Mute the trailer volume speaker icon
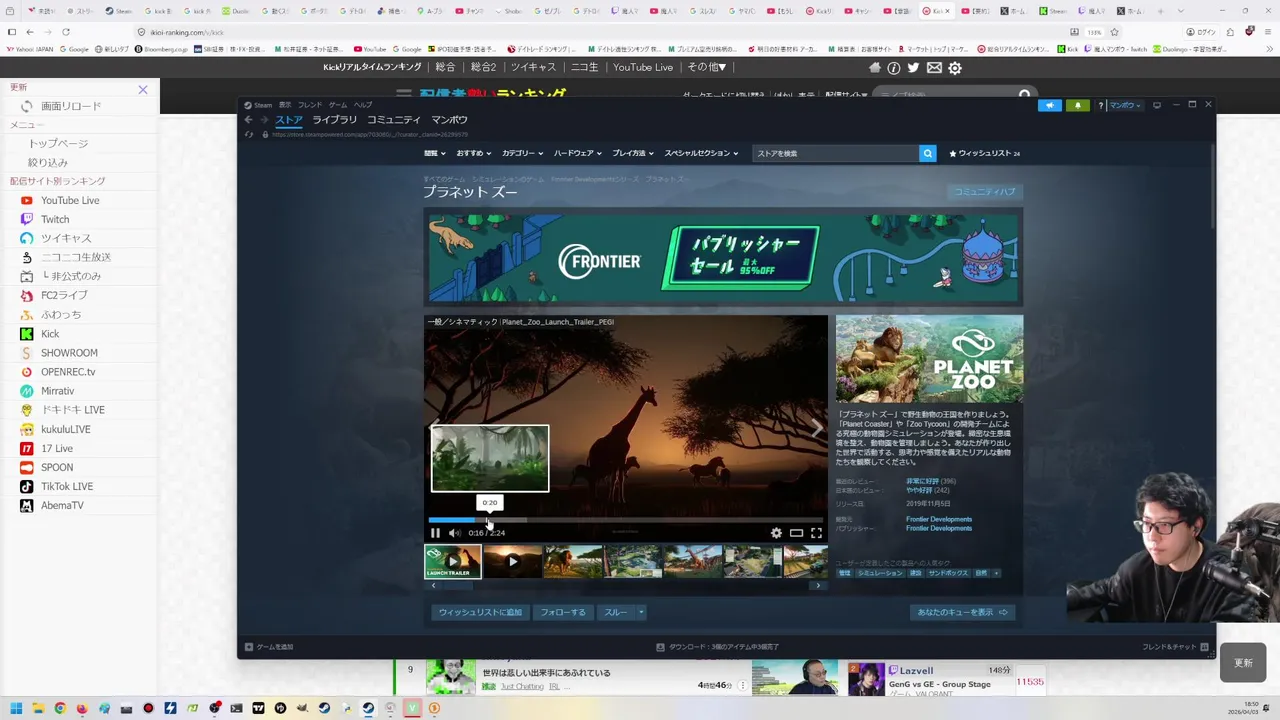 455,533
